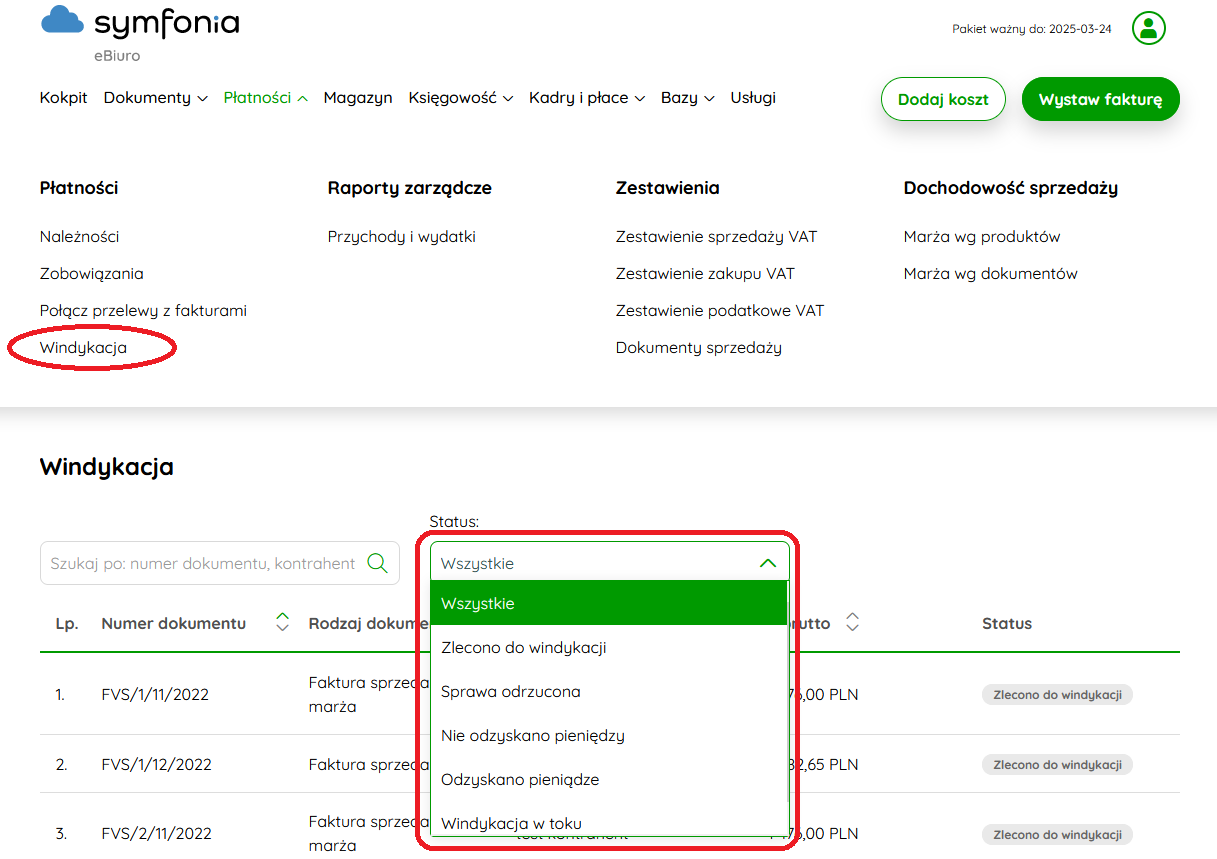The image size is (1217, 859).
Task: Expand the Księgowość menu
Action: pos(460,98)
